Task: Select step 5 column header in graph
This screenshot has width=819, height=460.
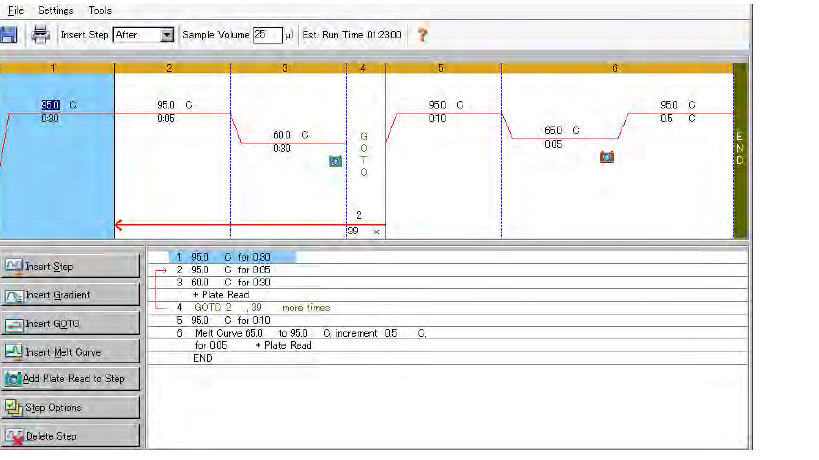Action: pyautogui.click(x=443, y=68)
